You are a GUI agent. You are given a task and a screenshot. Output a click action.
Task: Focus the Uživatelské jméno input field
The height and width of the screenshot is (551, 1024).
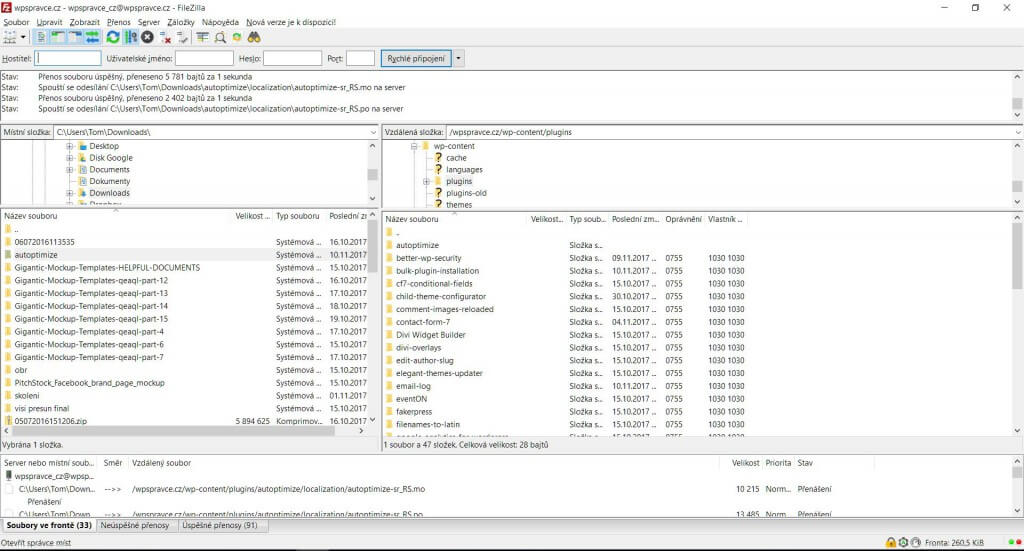(204, 59)
